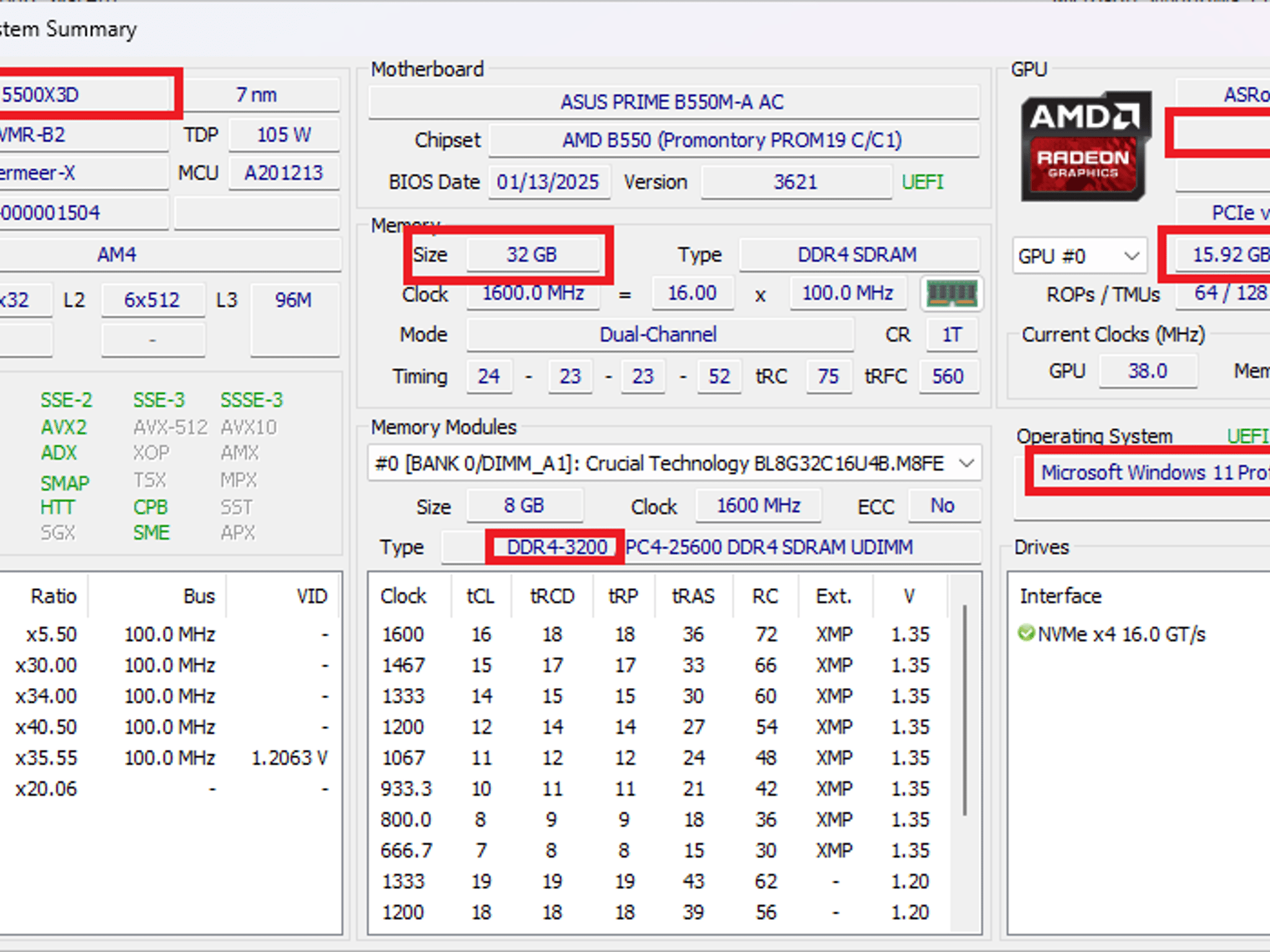Click the module Clock 1600 MHz field
This screenshot has height=952, width=1270.
tap(759, 505)
